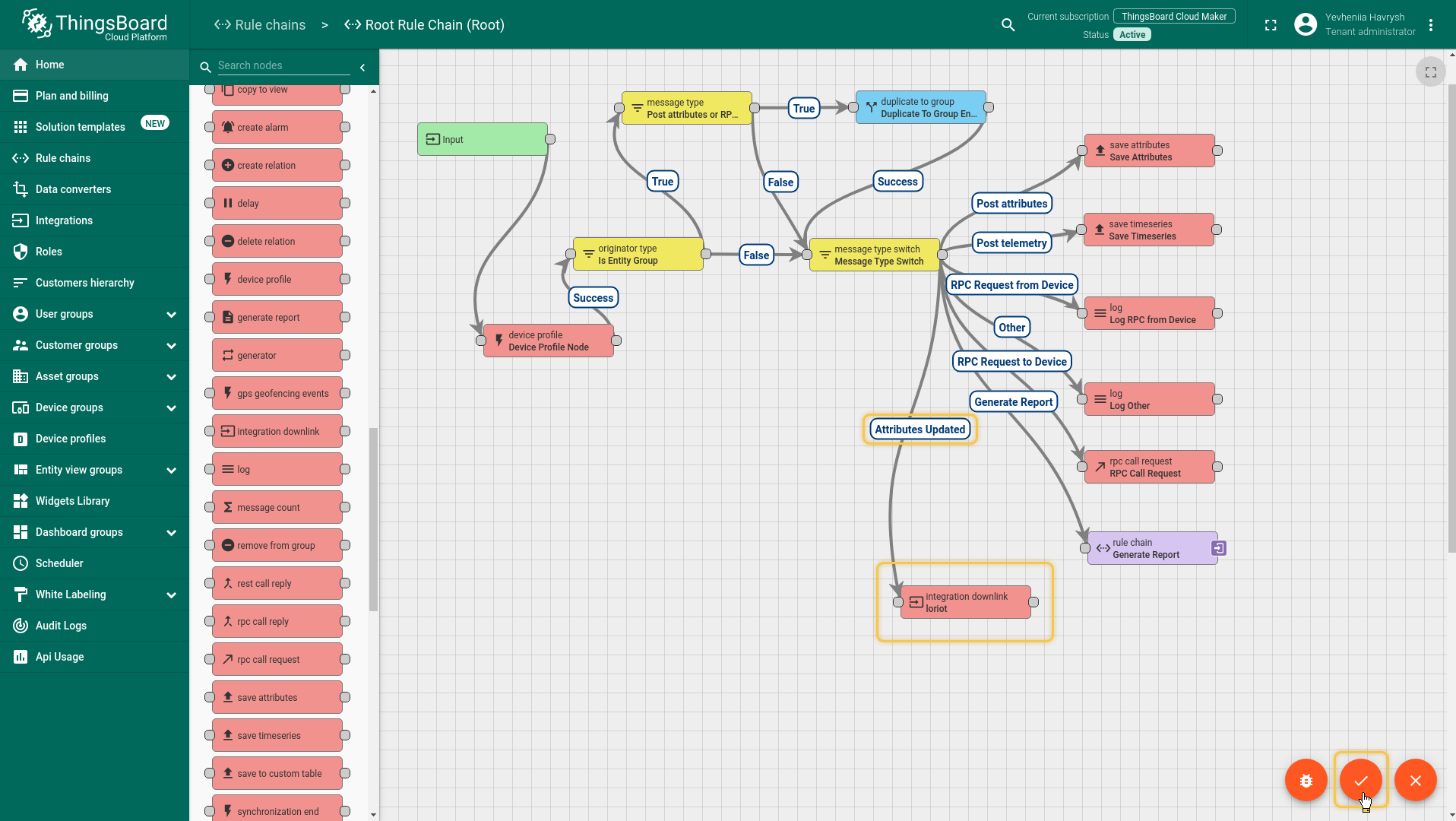Expand the User groups menu
Viewport: 1456px width, 821px height.
click(x=171, y=314)
